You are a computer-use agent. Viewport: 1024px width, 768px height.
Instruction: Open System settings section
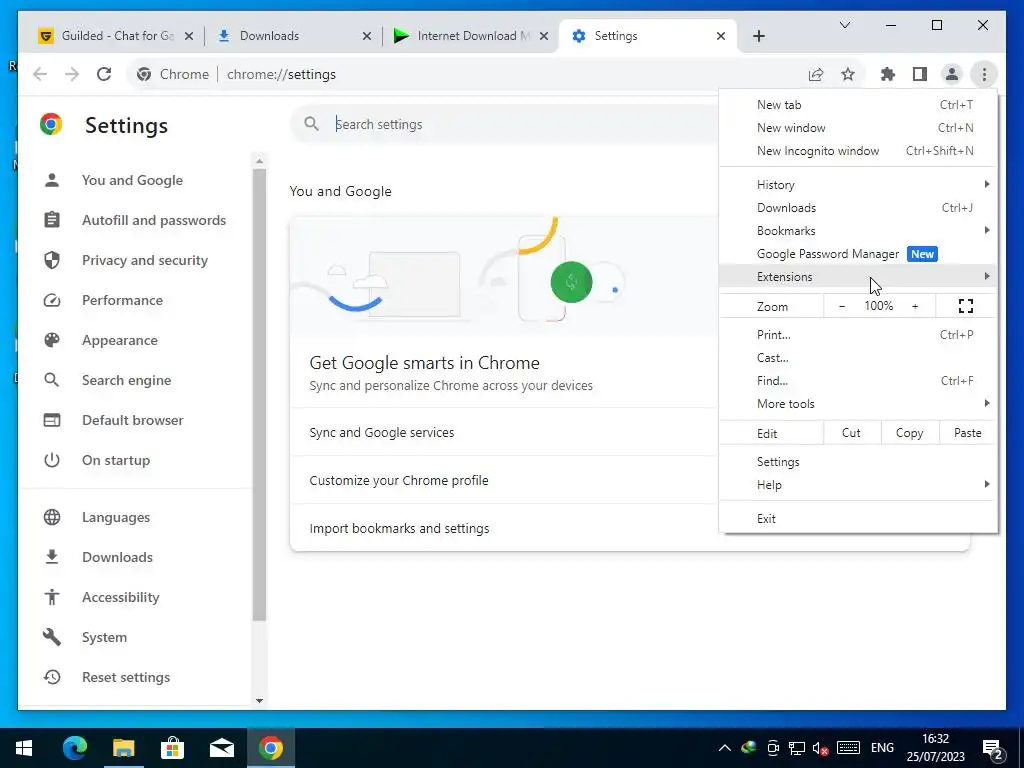(135, 637)
